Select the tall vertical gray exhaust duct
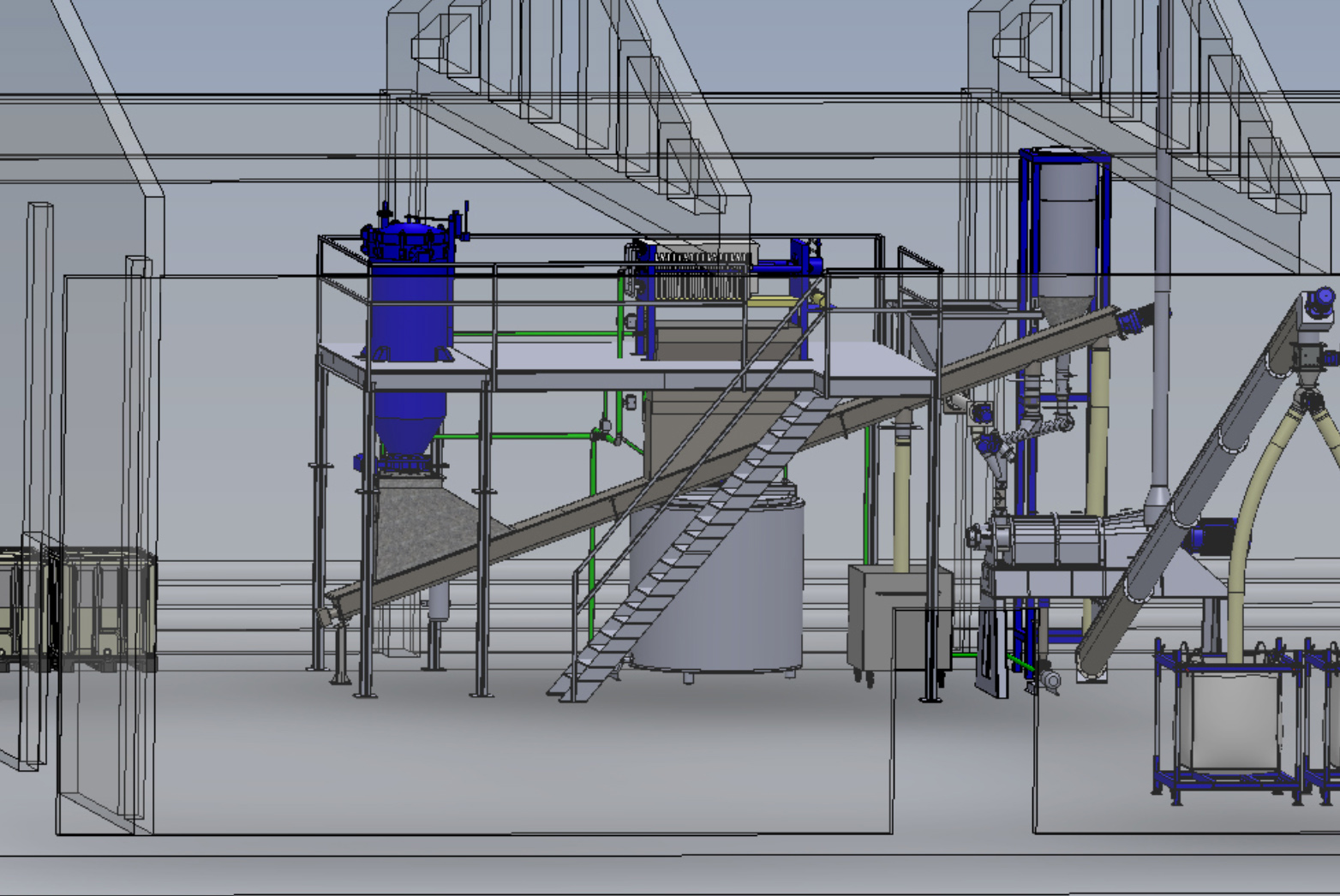The height and width of the screenshot is (896, 1340). [x=1162, y=257]
